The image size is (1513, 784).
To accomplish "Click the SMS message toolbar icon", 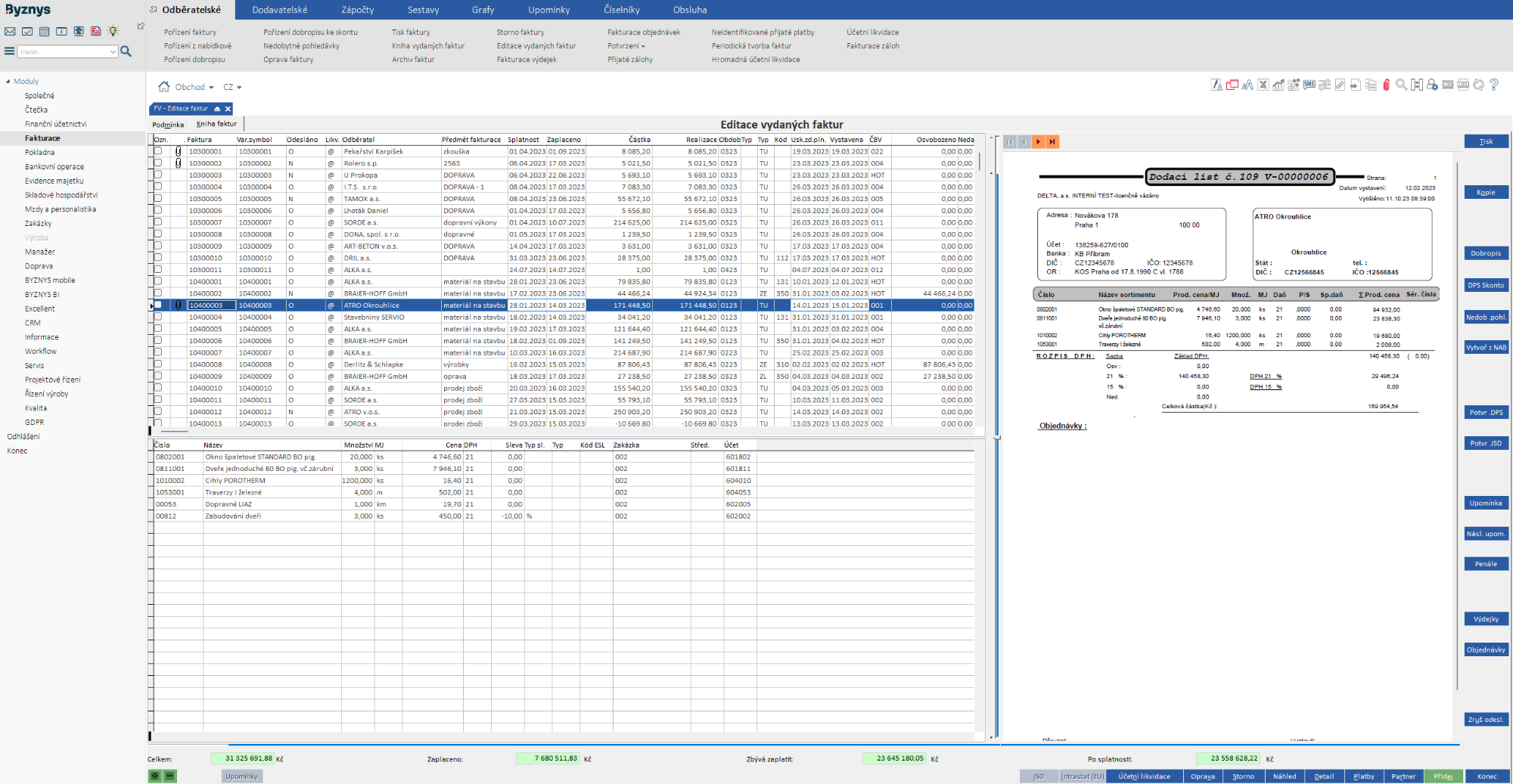I will 1309,85.
